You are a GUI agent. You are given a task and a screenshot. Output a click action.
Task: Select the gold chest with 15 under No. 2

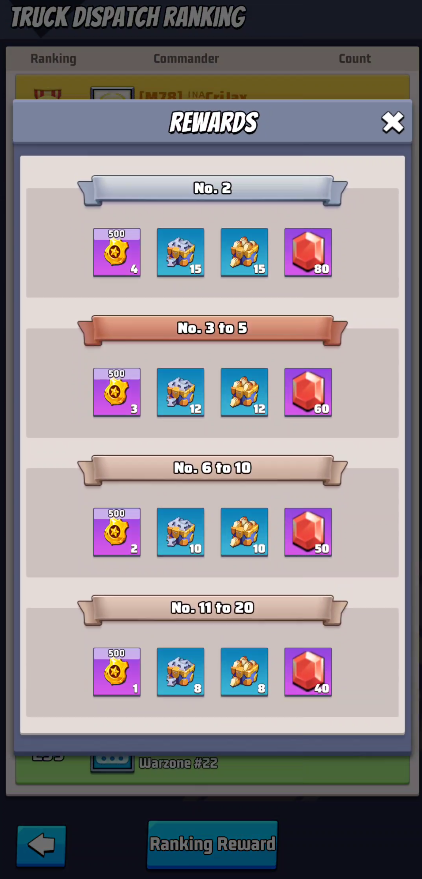[244, 252]
